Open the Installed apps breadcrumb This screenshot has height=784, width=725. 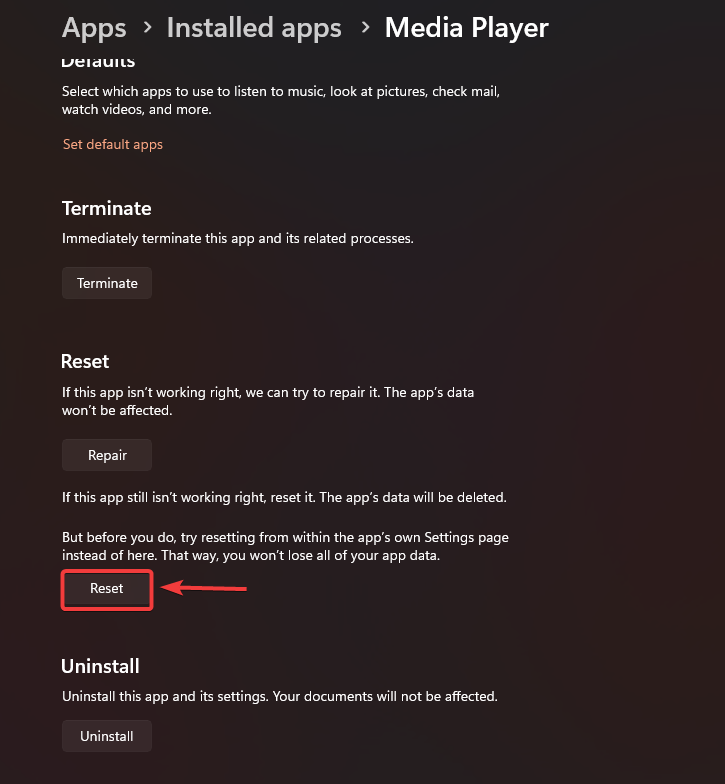(x=254, y=27)
